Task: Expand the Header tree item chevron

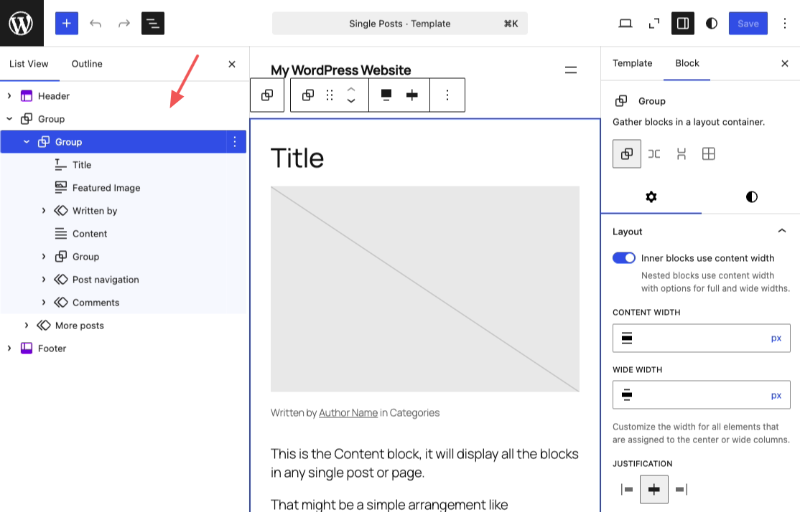Action: click(9, 96)
